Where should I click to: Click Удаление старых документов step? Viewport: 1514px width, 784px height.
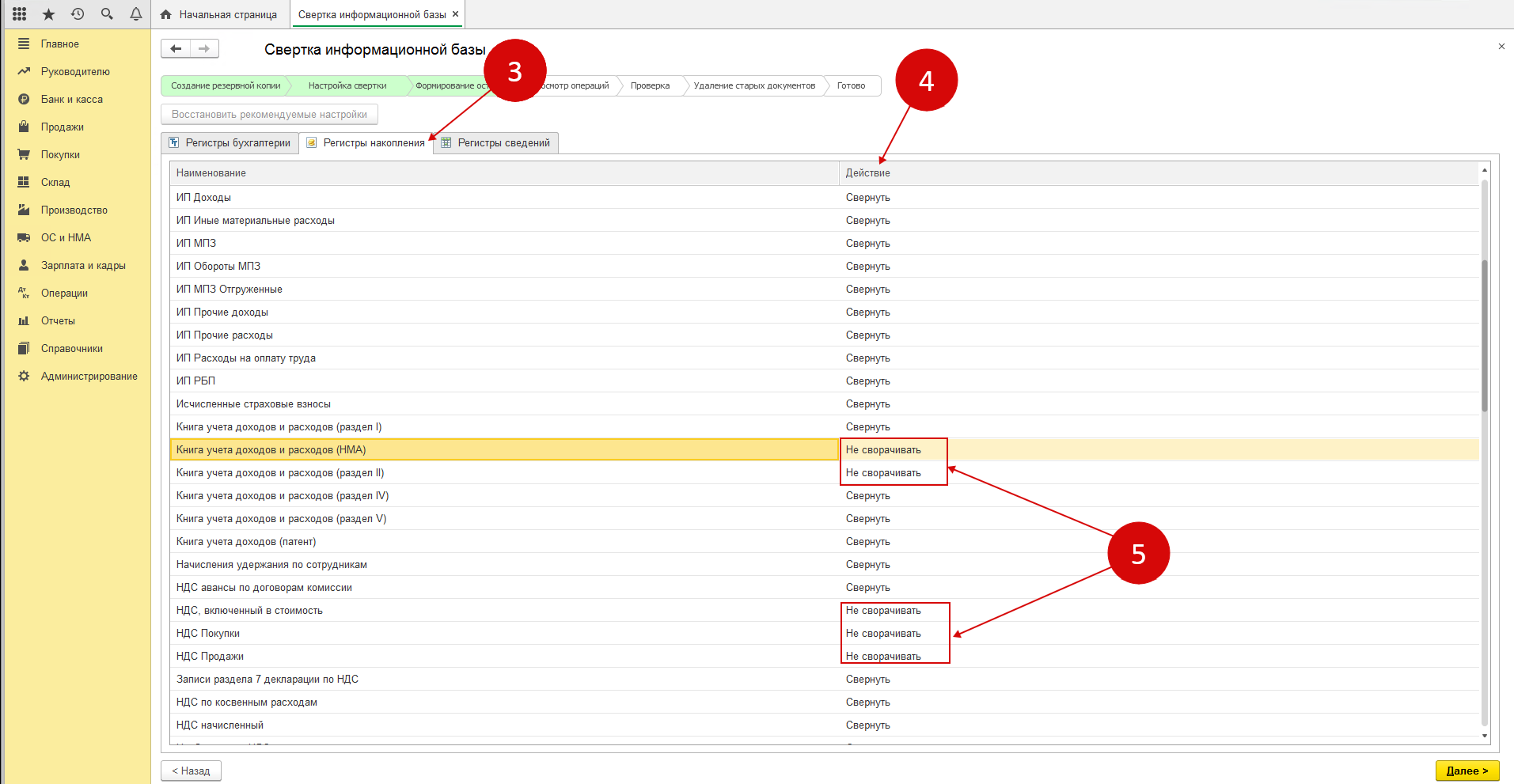754,85
